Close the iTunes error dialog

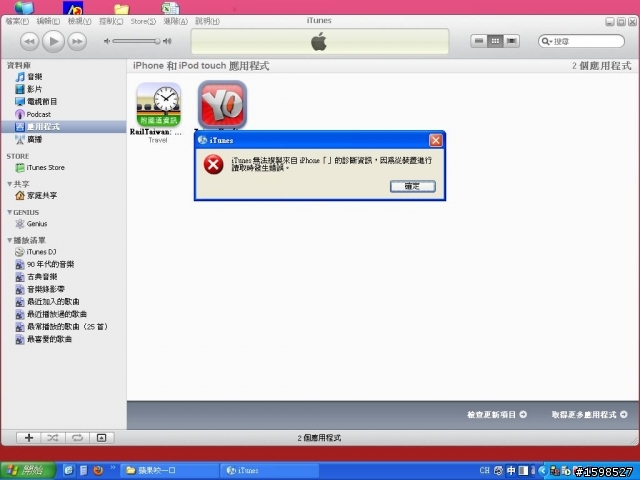click(x=436, y=140)
